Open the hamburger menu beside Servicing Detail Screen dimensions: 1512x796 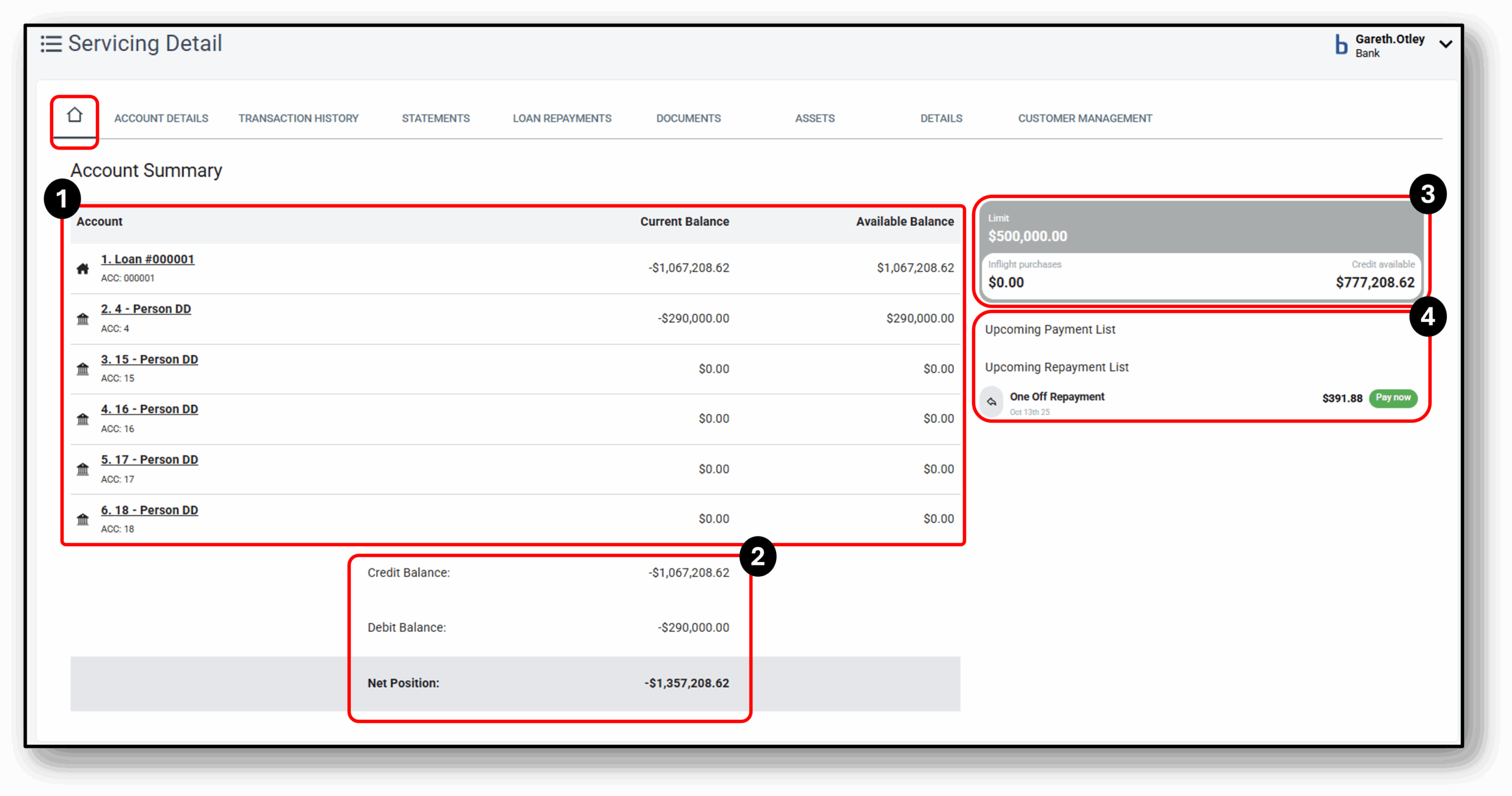point(51,44)
